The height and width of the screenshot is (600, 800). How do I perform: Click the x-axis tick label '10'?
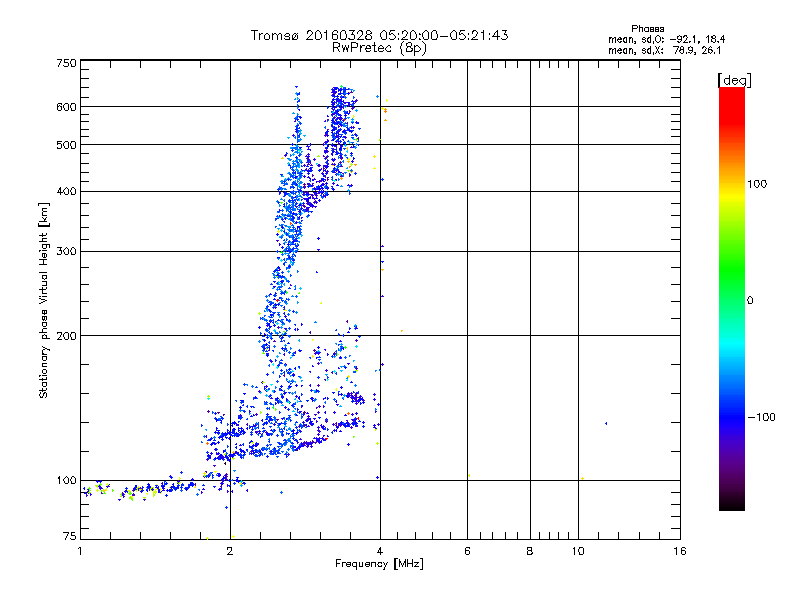coord(578,551)
